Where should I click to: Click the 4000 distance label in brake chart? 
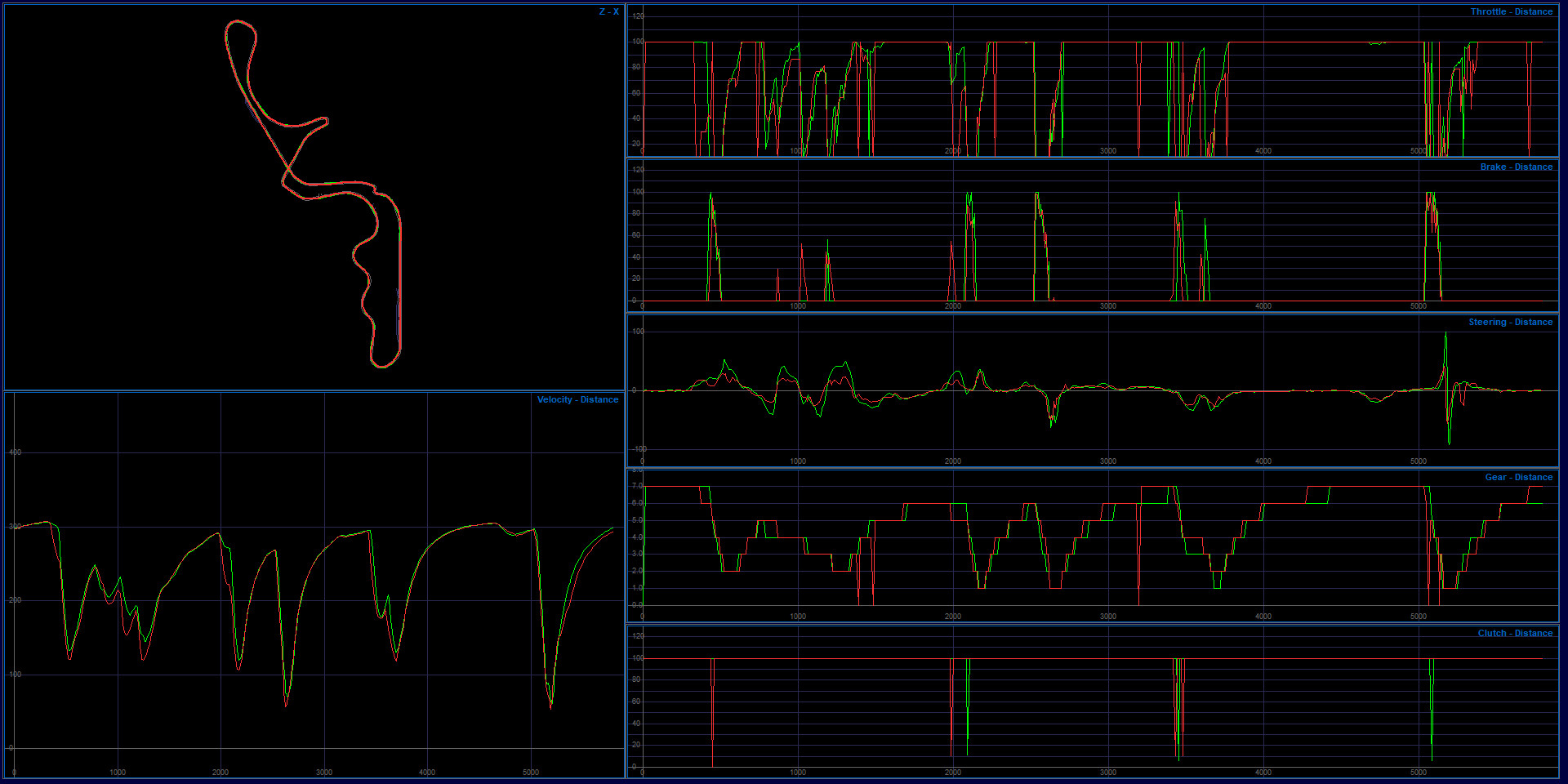coord(1263,306)
